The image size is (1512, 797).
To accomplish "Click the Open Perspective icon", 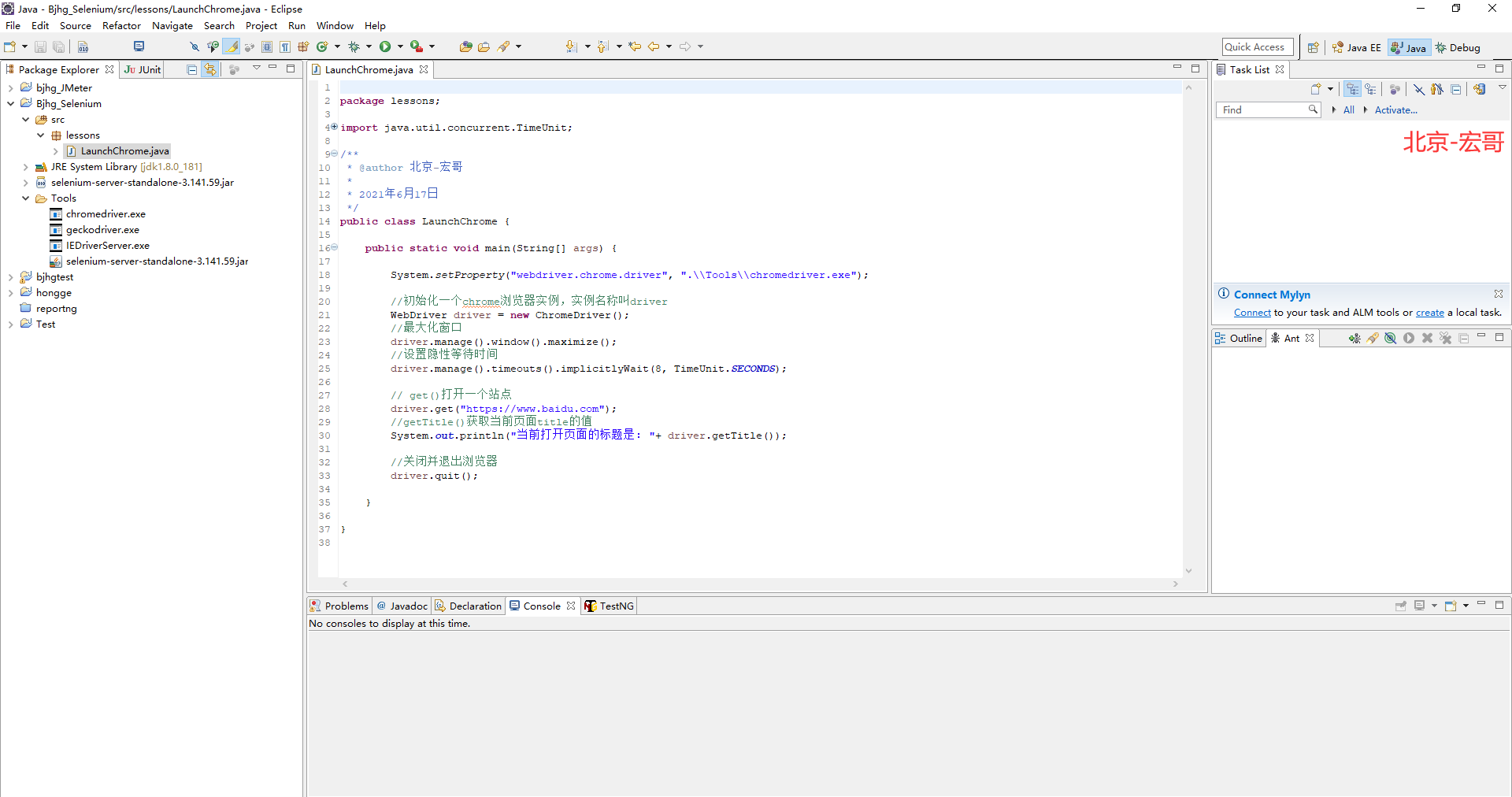I will (x=1313, y=48).
